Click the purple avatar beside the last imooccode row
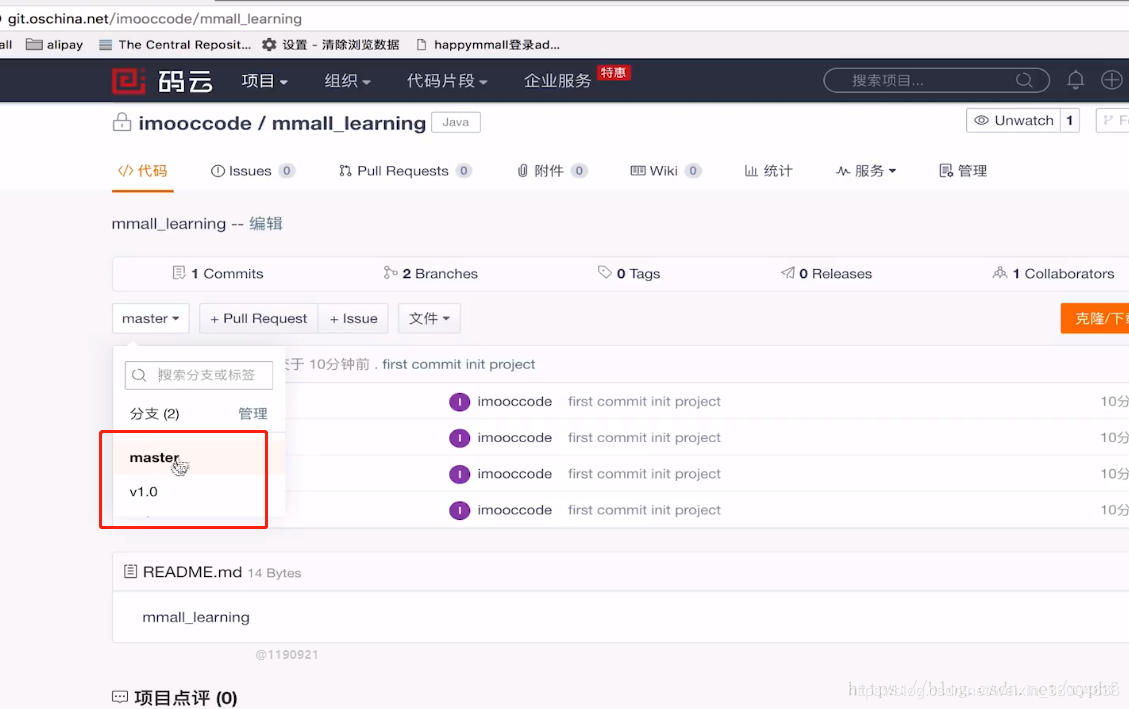This screenshot has width=1129, height=709. pyautogui.click(x=459, y=510)
